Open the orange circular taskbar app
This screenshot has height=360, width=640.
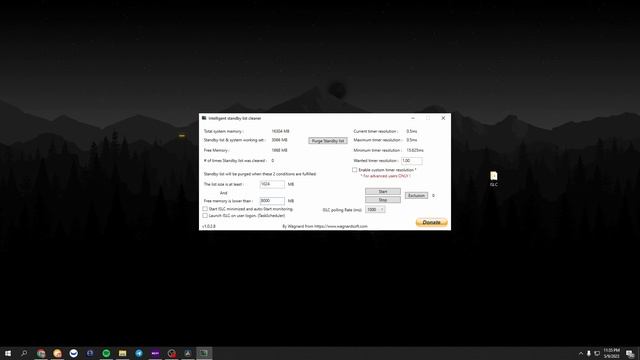57,353
